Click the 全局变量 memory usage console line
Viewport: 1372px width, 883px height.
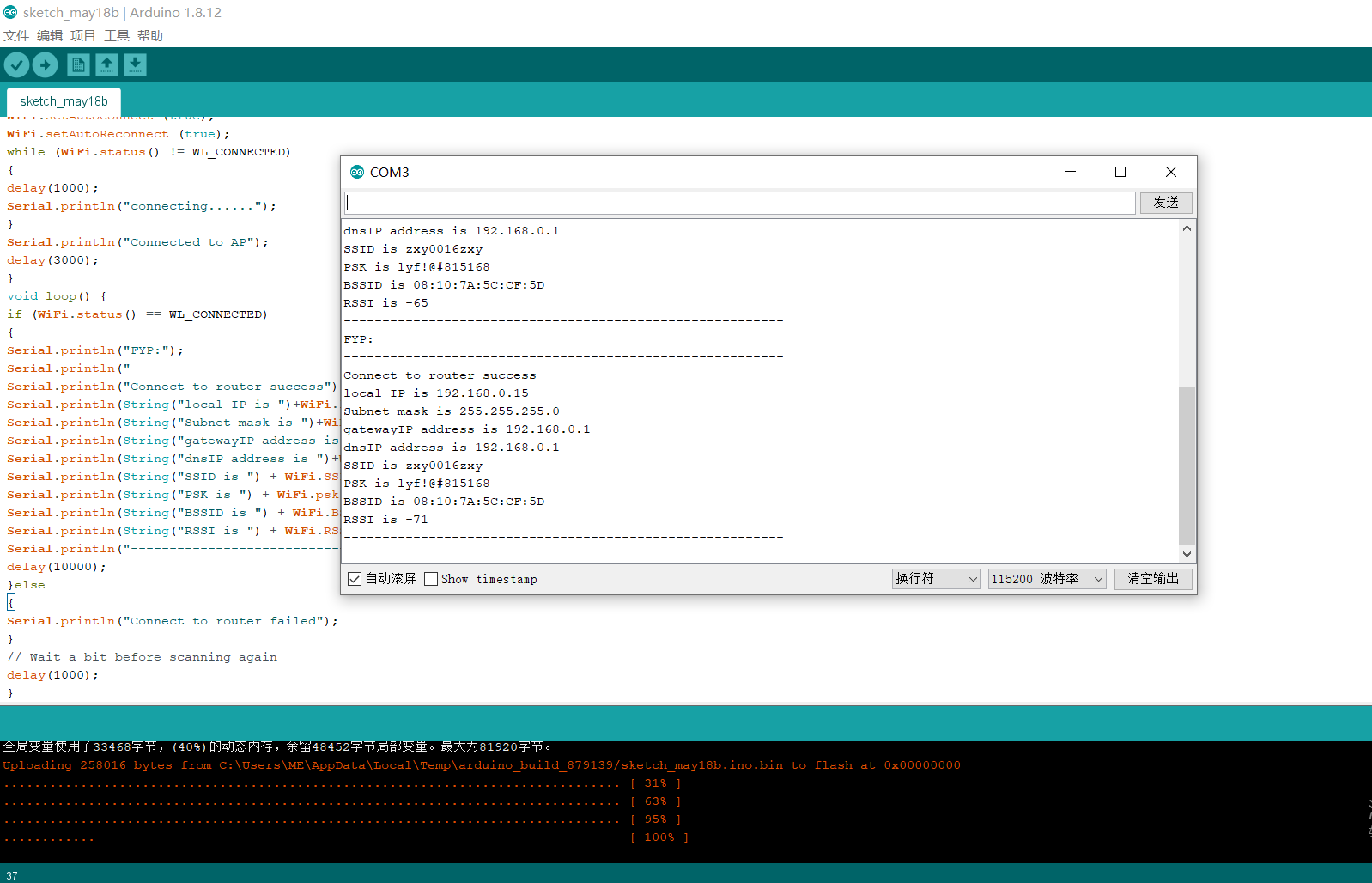coord(277,747)
